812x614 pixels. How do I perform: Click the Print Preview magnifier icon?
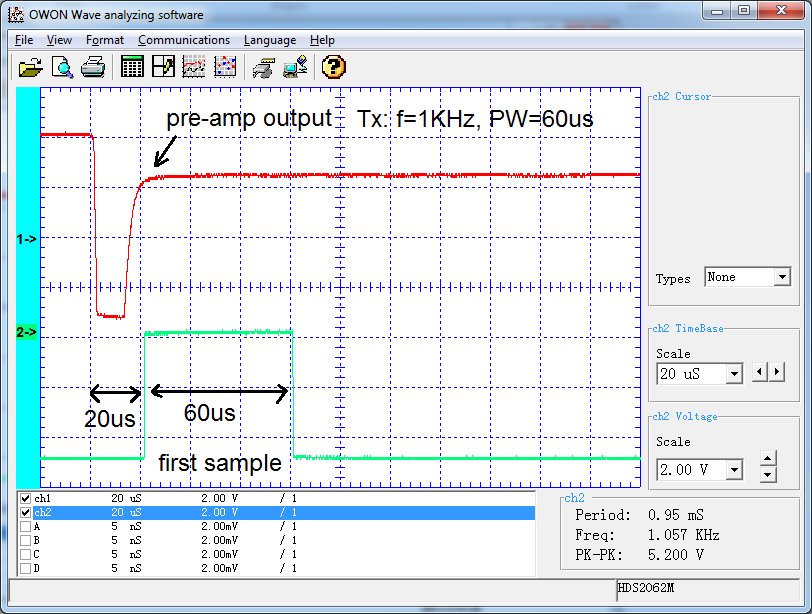[x=63, y=67]
